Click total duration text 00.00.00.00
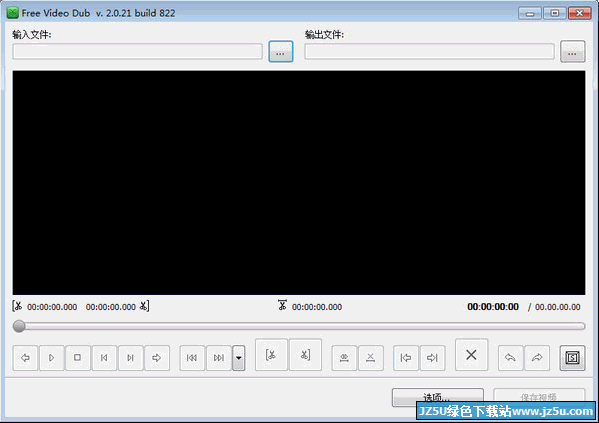The height and width of the screenshot is (423, 599). point(557,307)
